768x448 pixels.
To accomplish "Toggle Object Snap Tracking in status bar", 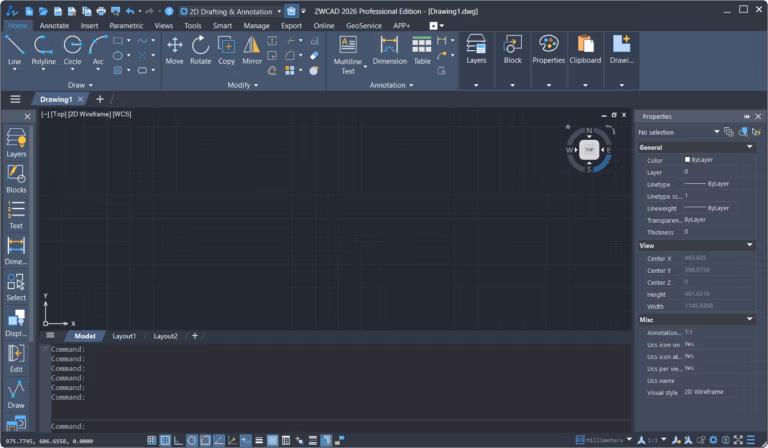I will click(x=218, y=440).
